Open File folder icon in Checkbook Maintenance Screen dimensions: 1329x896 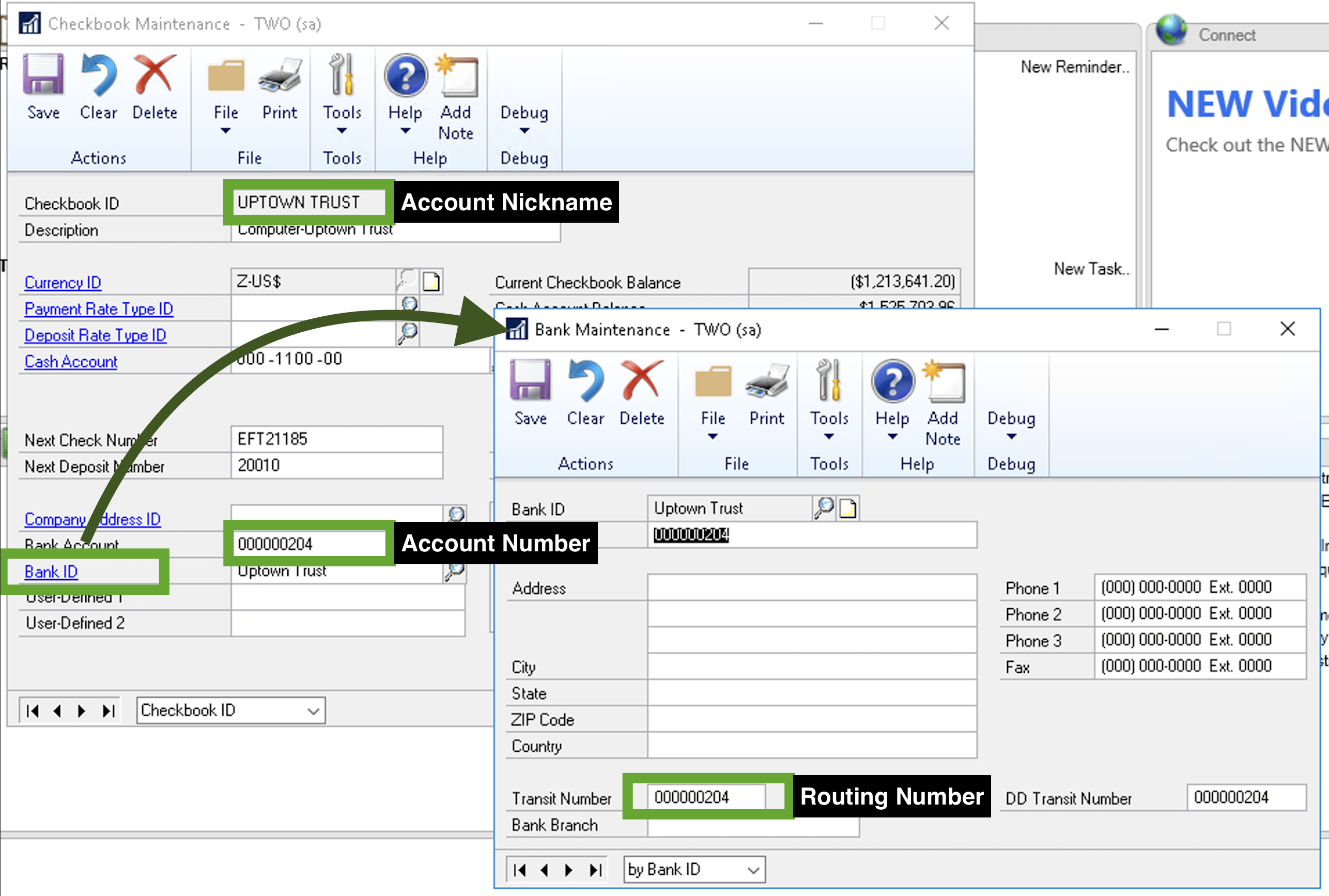(226, 76)
